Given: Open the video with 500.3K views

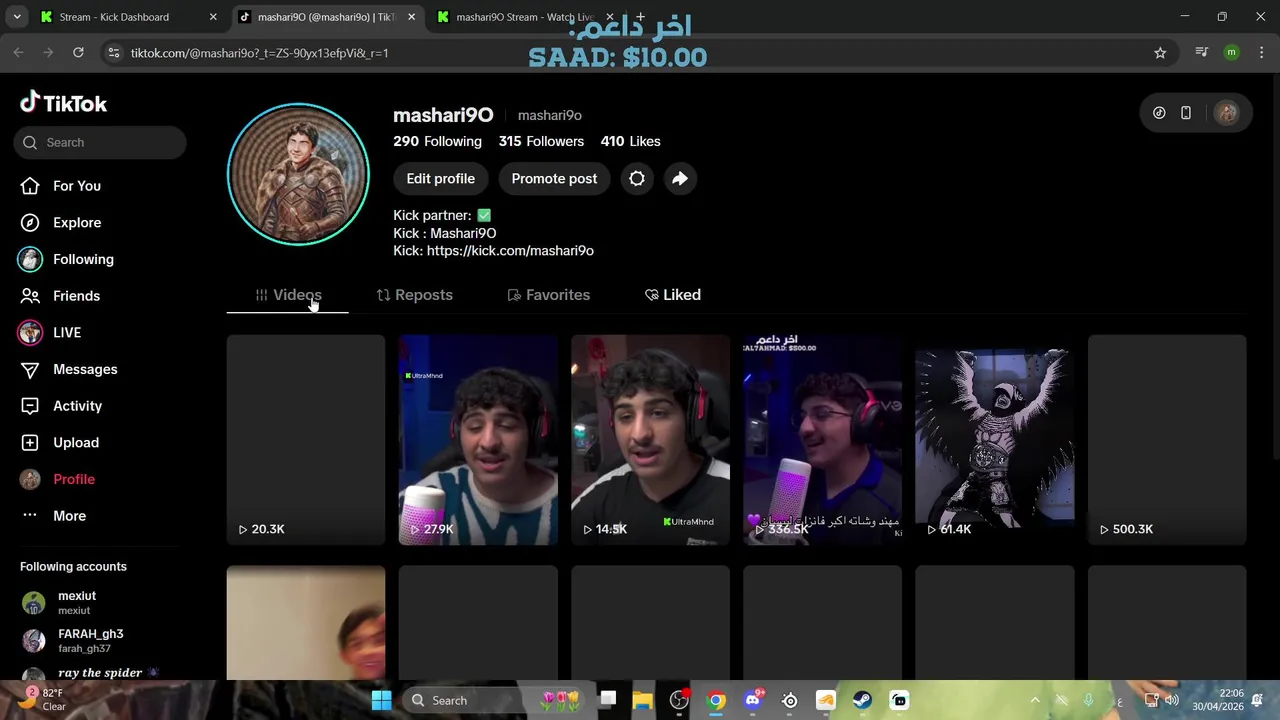Looking at the screenshot, I should (x=1167, y=440).
